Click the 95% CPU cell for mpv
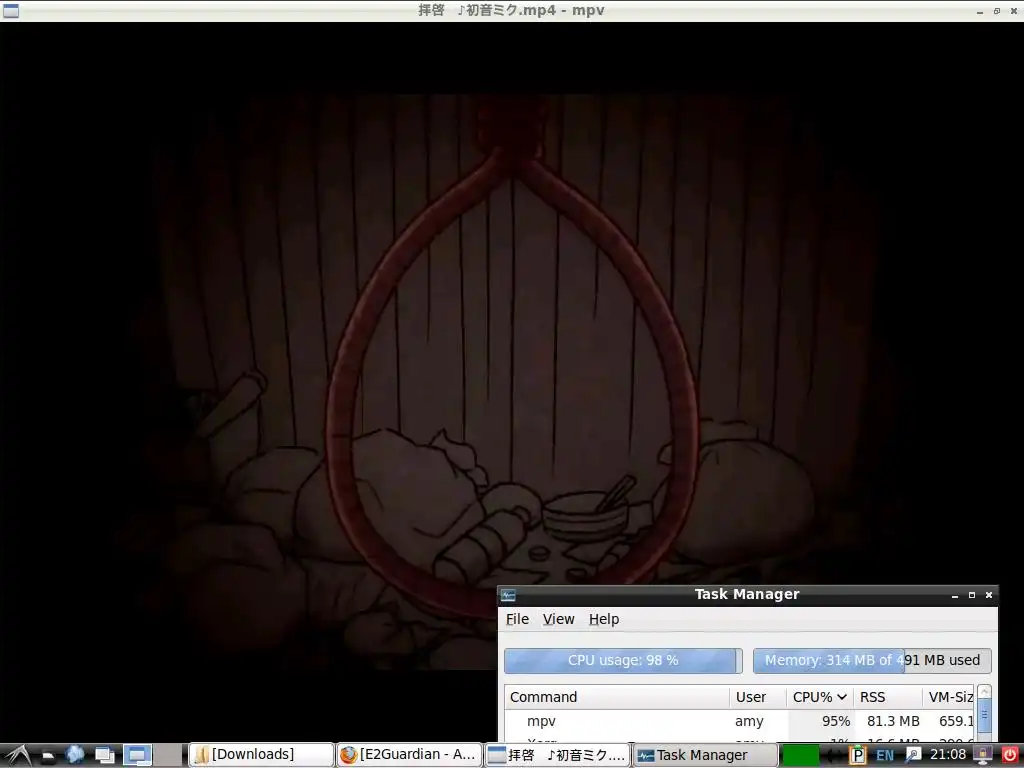The height and width of the screenshot is (768, 1024). coord(836,722)
